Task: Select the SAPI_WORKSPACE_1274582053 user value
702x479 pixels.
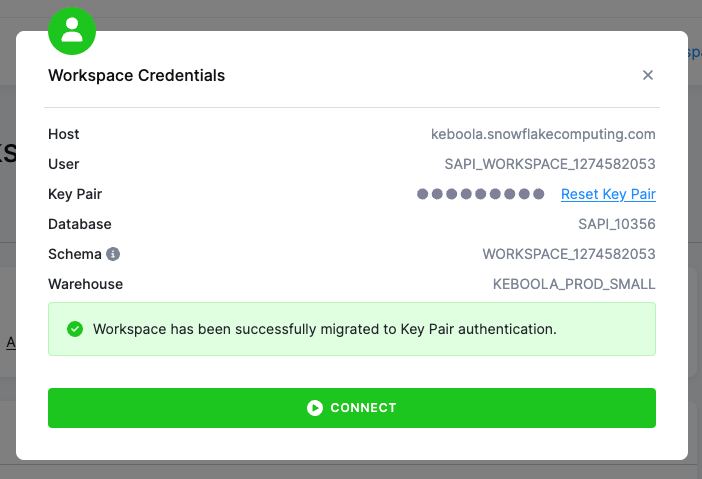Action: [550, 164]
